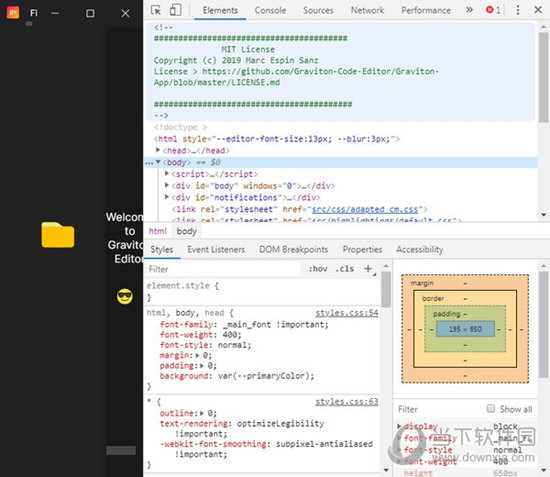Click the FI menu in Graviton window
Viewport: 550px width, 477px height.
[x=33, y=13]
